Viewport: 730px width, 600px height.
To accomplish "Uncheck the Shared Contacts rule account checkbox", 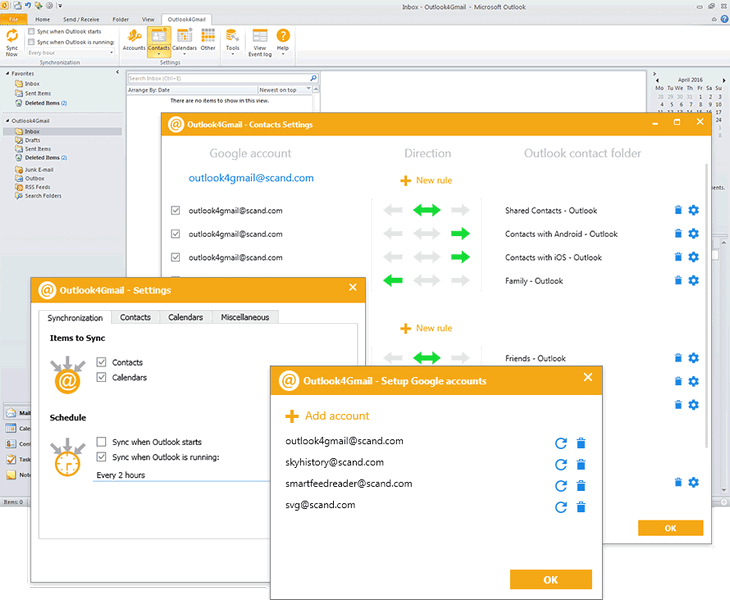I will (176, 210).
